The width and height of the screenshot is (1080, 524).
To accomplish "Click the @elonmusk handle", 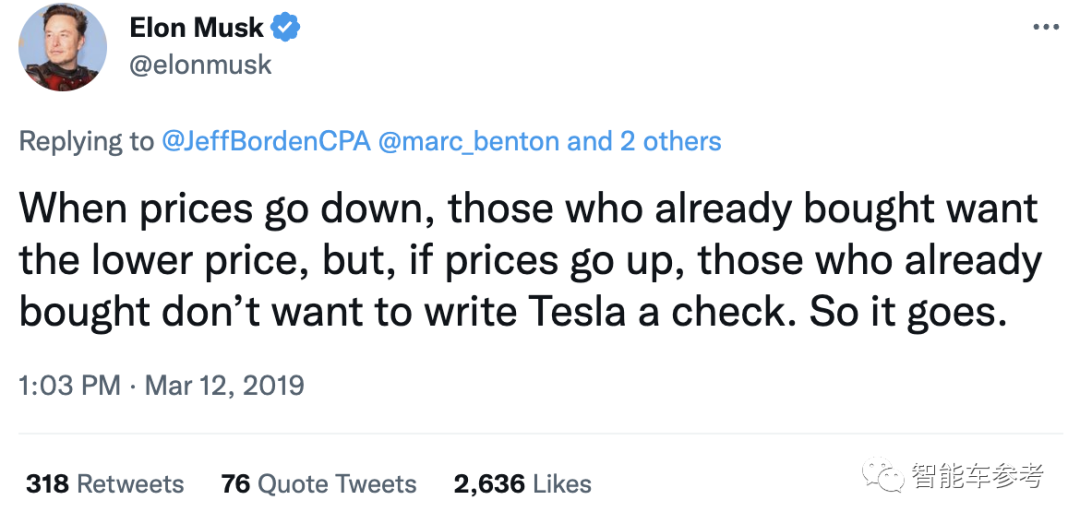I will (200, 65).
